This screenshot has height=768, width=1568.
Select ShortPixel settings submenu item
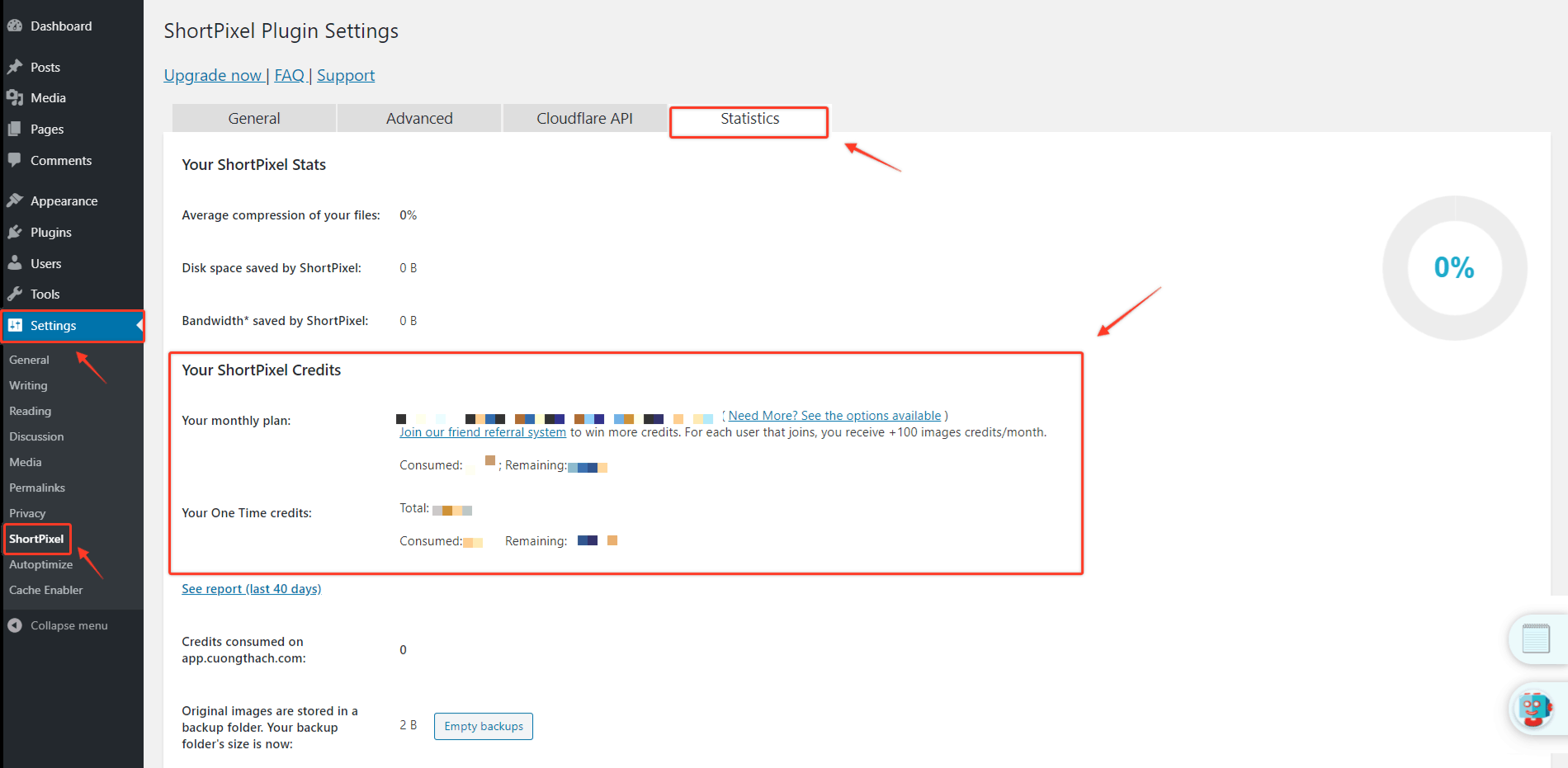pyautogui.click(x=36, y=539)
